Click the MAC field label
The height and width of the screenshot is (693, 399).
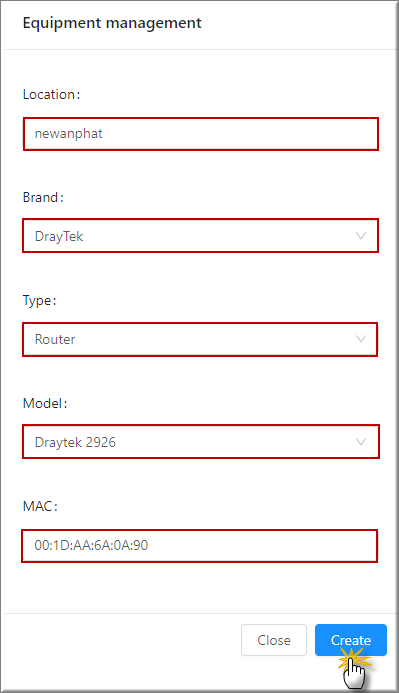(x=40, y=506)
